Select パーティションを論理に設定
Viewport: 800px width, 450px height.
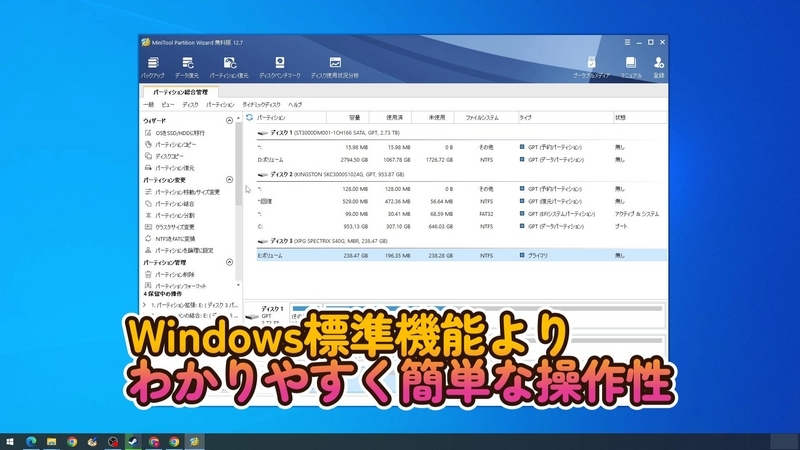[179, 251]
